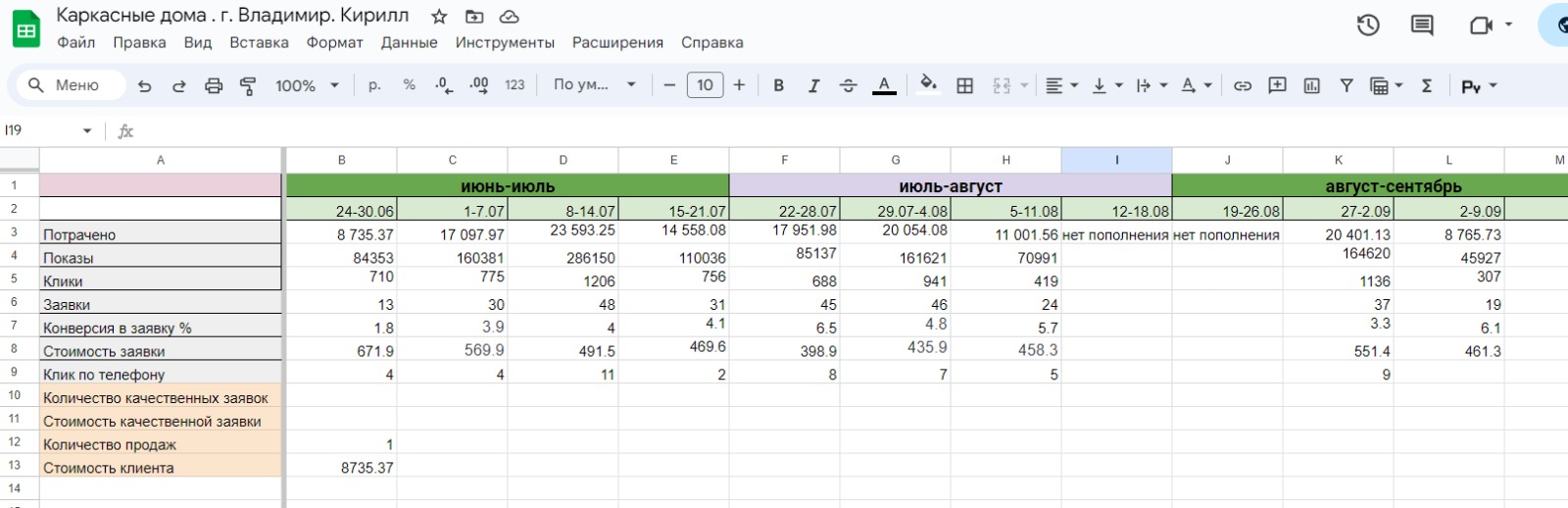This screenshot has height=508, width=1568.
Task: Click the Functions sigma icon
Action: [1427, 85]
